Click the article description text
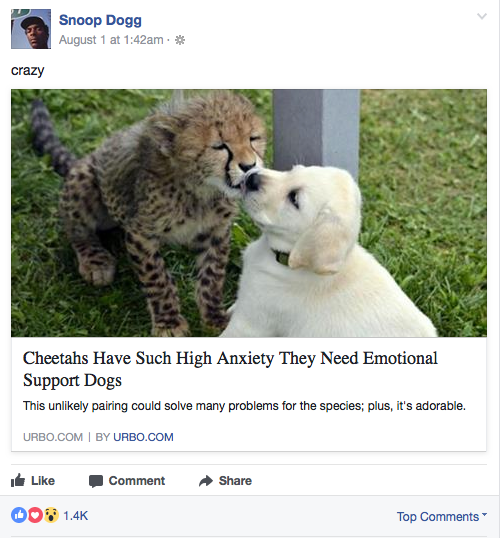Screen dimensions: 500x538 (244, 406)
